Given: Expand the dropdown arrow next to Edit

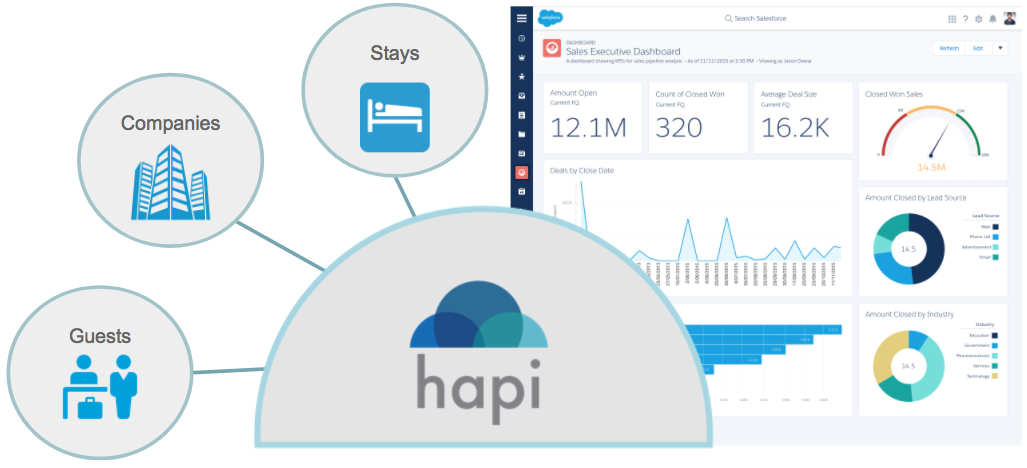Looking at the screenshot, I should point(1000,48).
